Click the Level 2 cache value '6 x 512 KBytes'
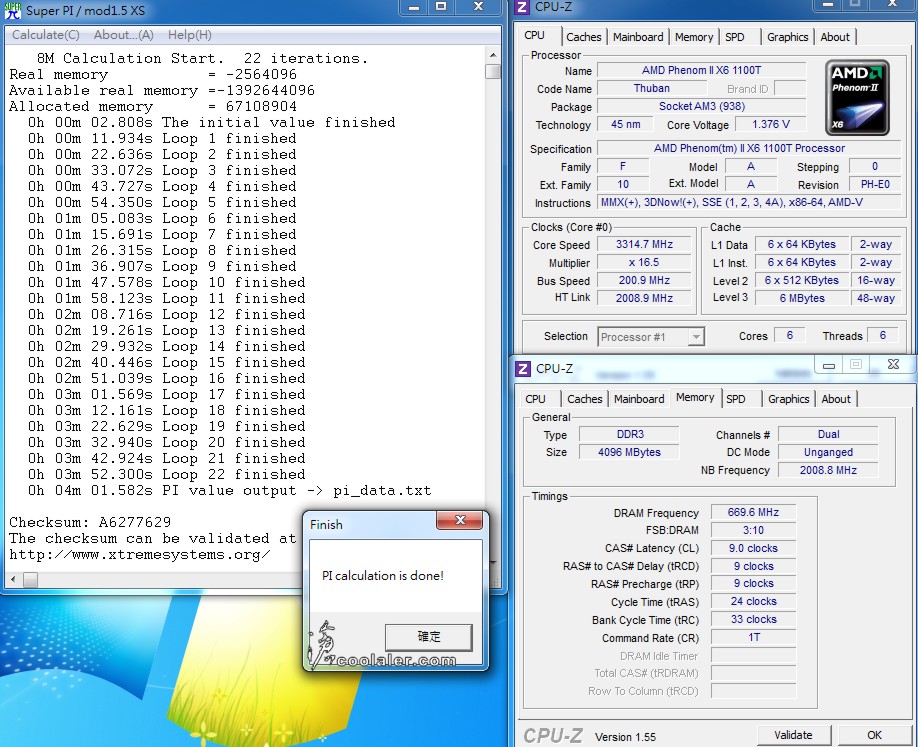 801,280
